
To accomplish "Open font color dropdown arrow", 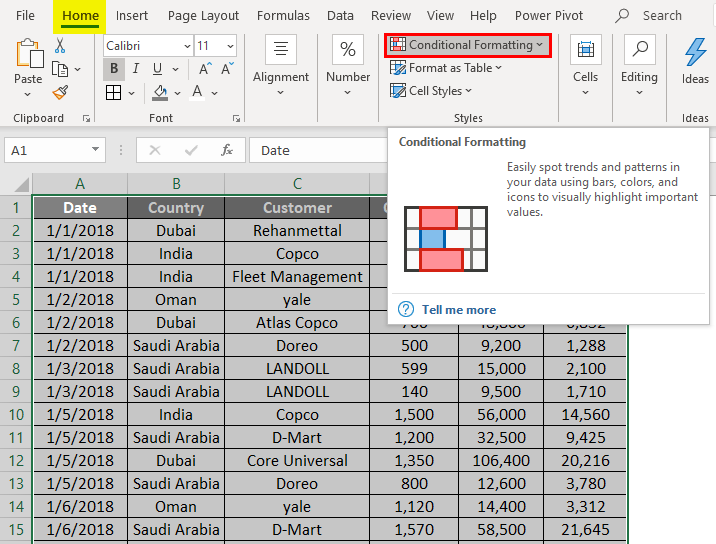I will coord(215,93).
